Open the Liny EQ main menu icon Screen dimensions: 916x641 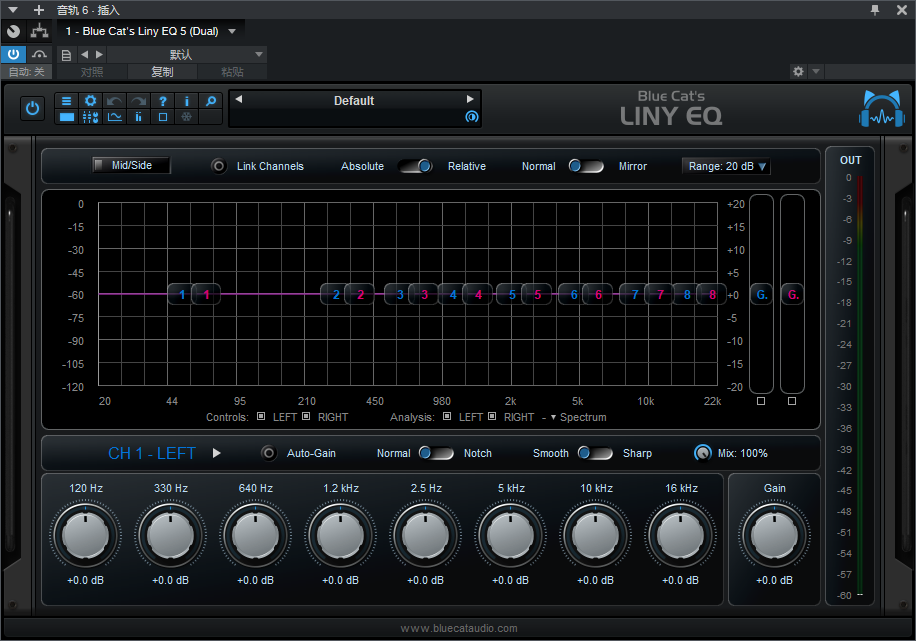tap(67, 101)
